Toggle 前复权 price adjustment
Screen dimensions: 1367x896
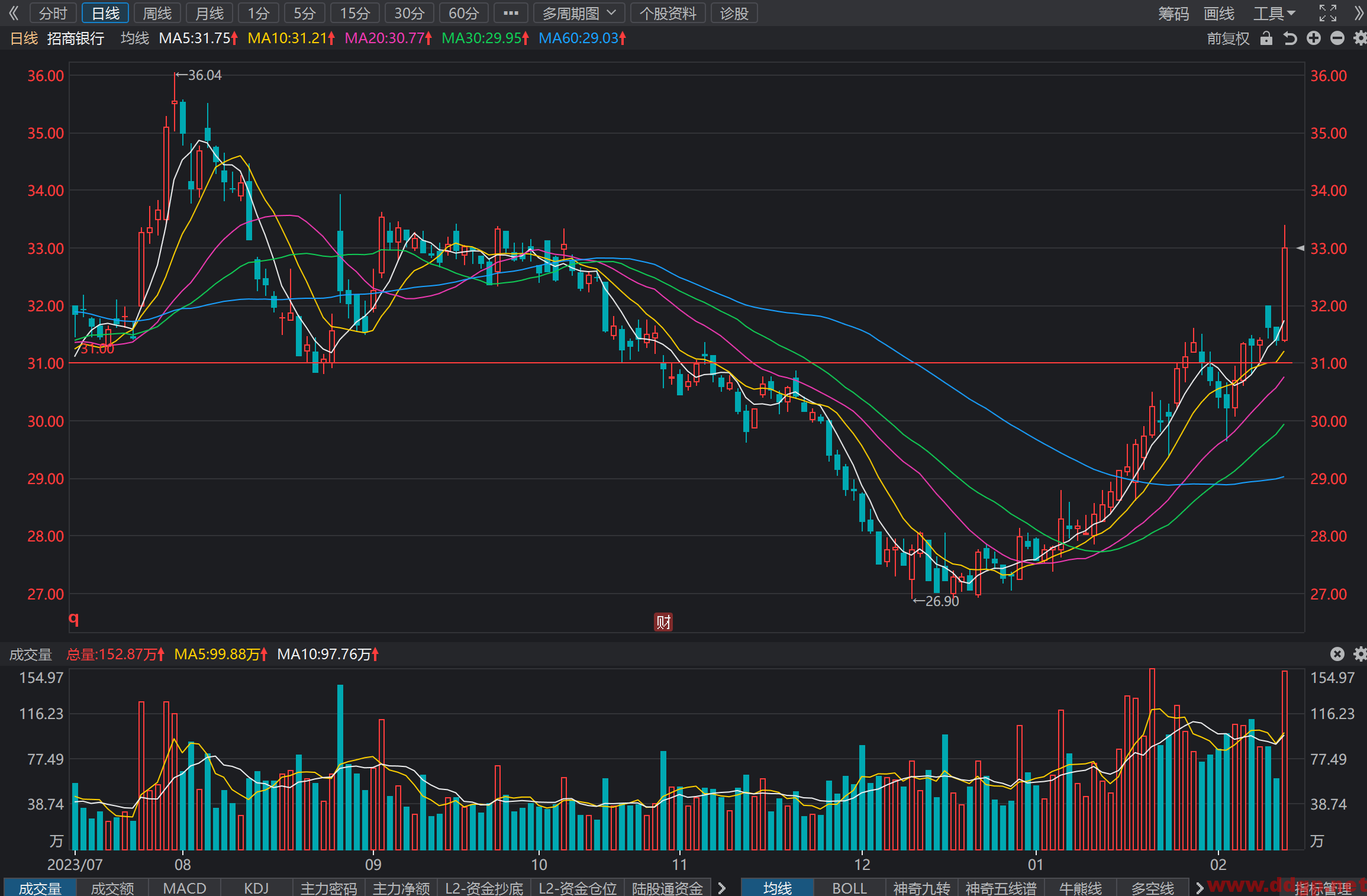[x=1228, y=38]
